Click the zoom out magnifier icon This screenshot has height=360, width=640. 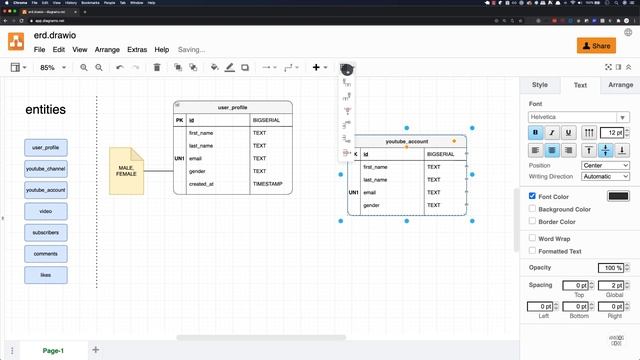pyautogui.click(x=99, y=67)
